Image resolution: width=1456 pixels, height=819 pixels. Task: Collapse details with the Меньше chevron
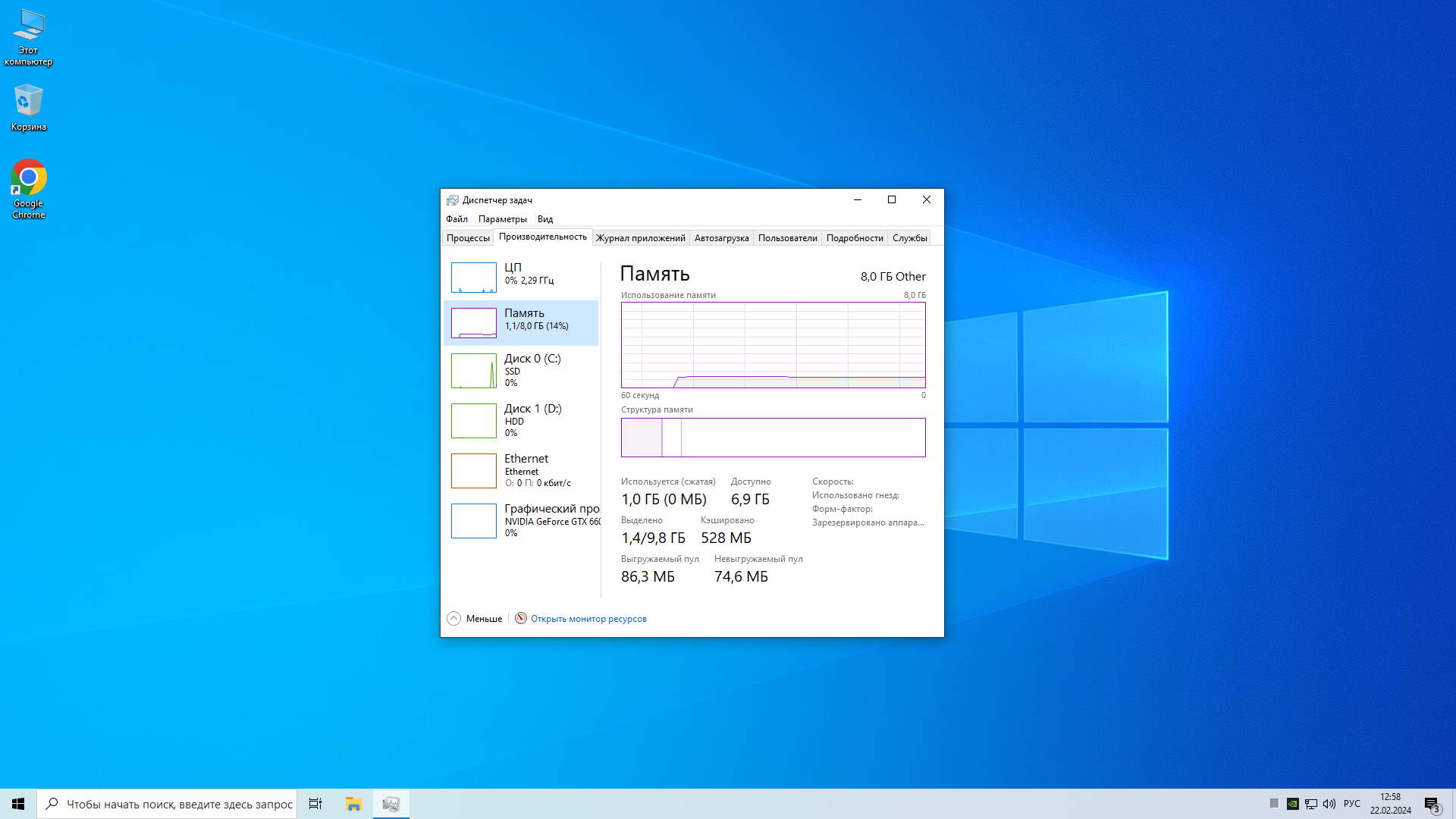[x=453, y=619]
